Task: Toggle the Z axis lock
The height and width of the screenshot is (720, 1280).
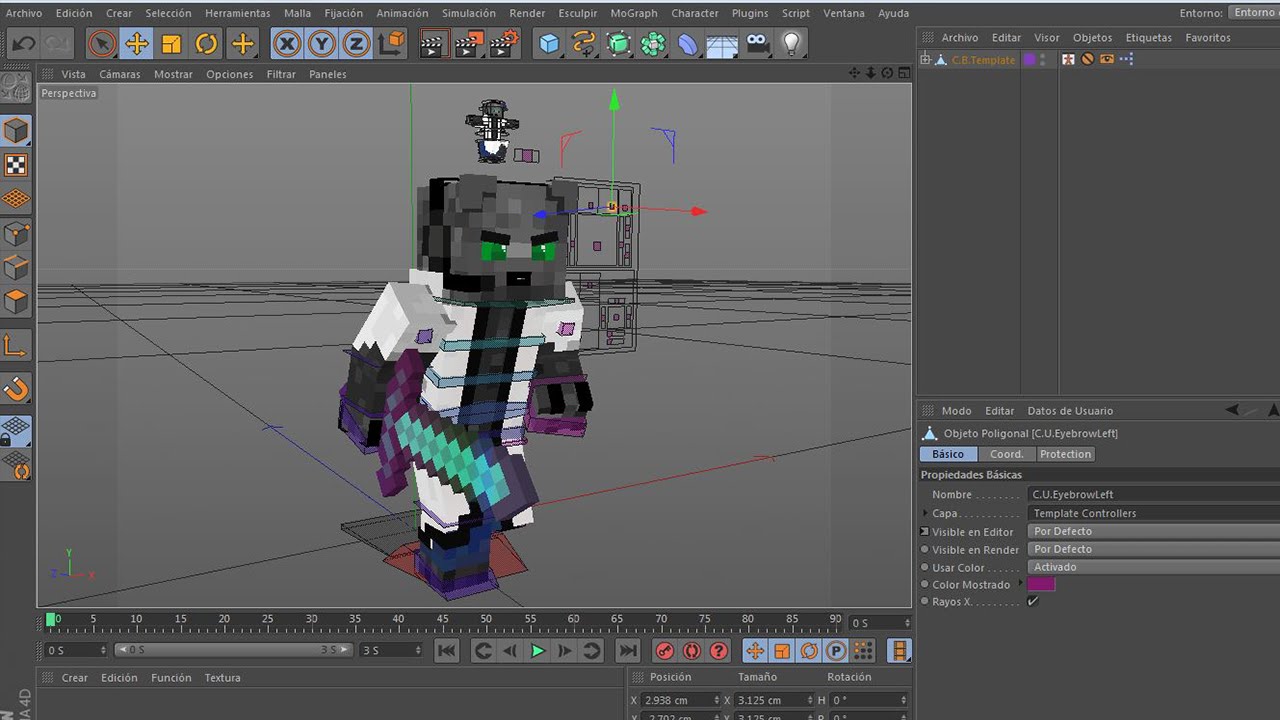Action: click(x=356, y=43)
